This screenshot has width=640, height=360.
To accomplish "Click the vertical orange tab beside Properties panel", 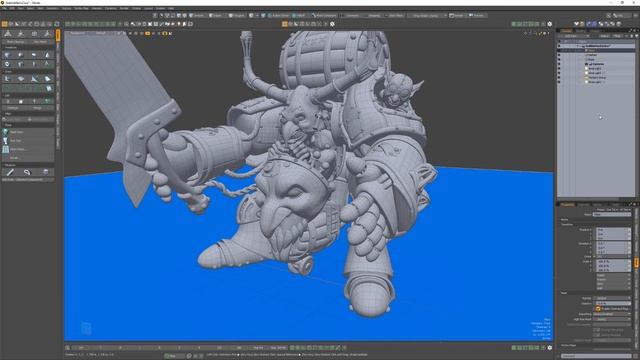I will (x=636, y=262).
